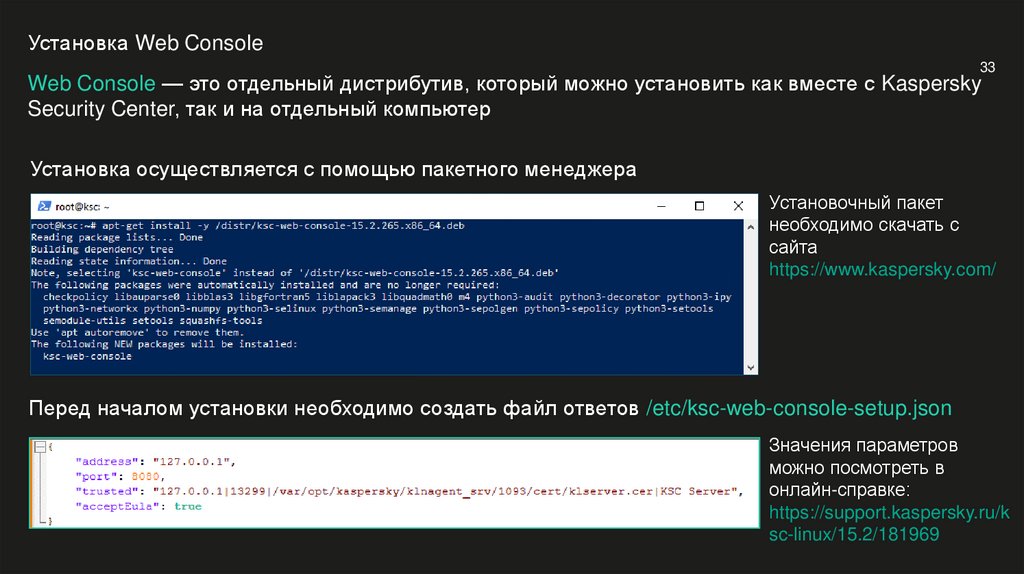Open the support.kaspersky.ru online help link
The height and width of the screenshot is (574, 1024).
pos(889,523)
